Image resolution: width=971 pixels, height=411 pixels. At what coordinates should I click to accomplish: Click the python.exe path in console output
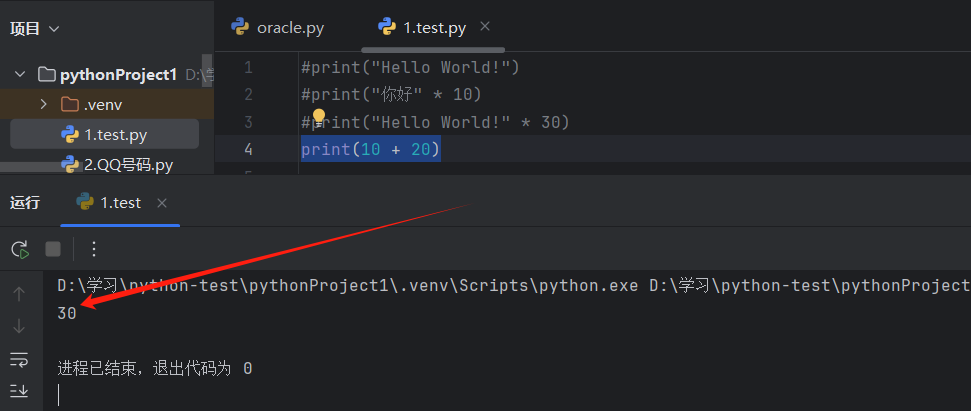[347, 285]
